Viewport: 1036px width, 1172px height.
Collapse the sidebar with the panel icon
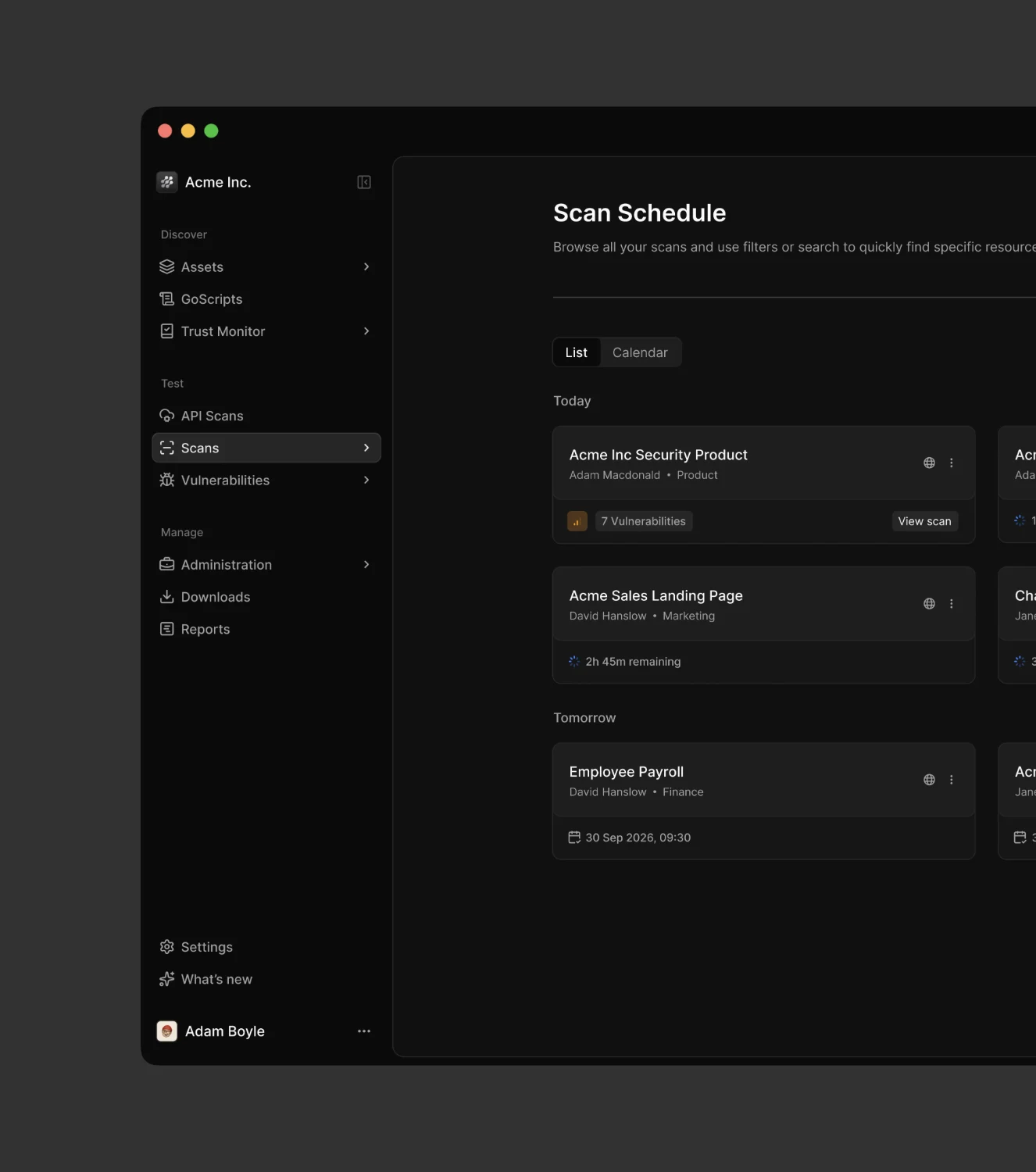[x=364, y=182]
